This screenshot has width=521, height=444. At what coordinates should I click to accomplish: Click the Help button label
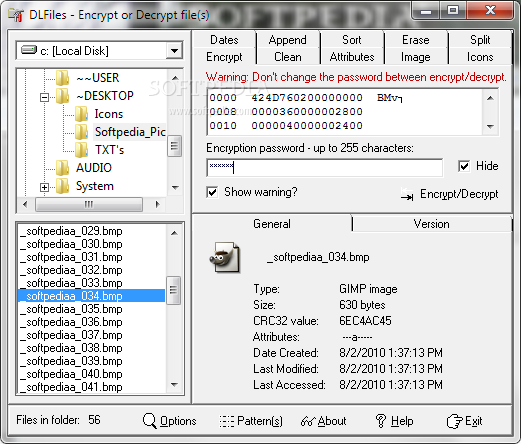[402, 421]
